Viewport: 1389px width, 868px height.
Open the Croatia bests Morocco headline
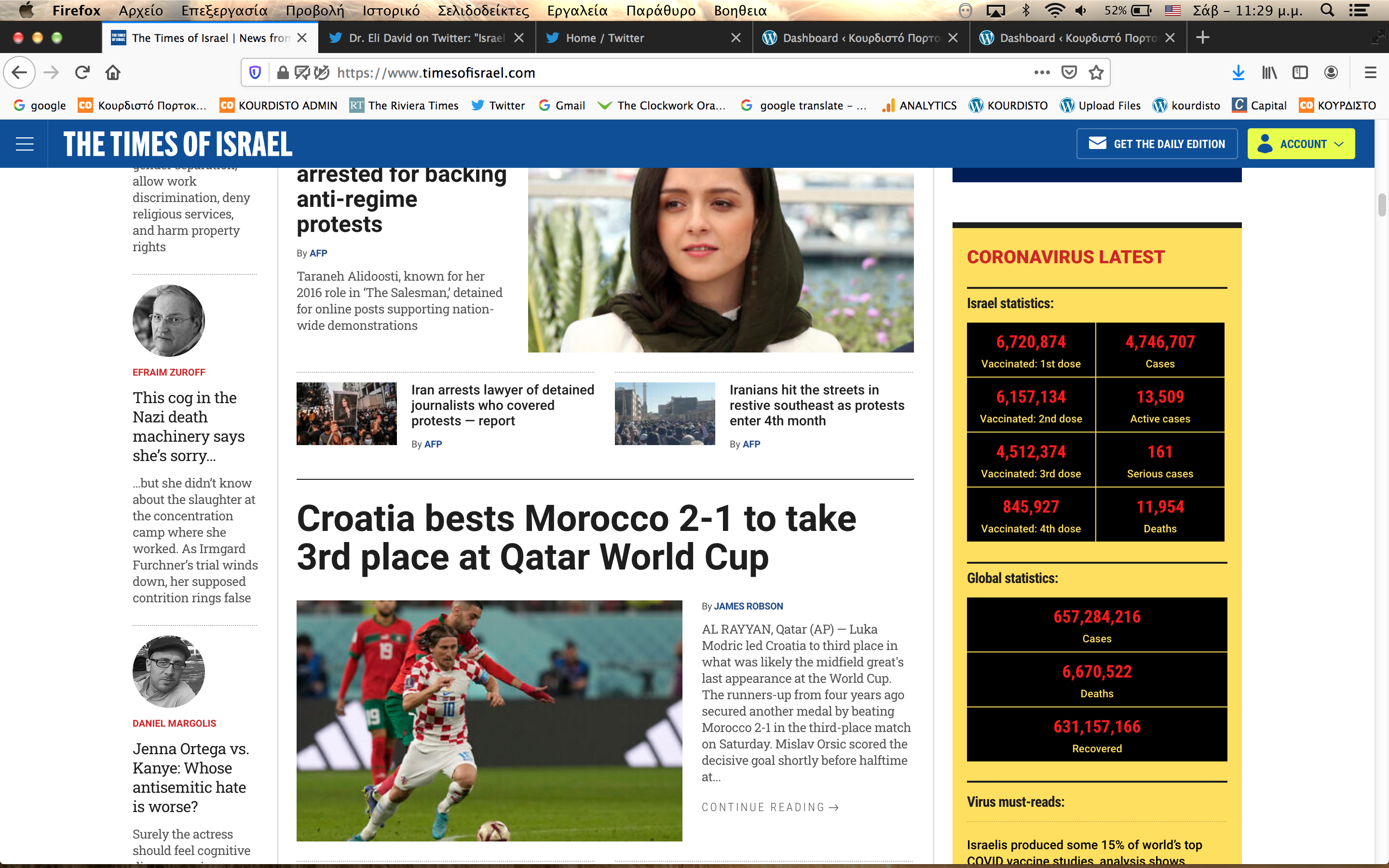pyautogui.click(x=576, y=537)
